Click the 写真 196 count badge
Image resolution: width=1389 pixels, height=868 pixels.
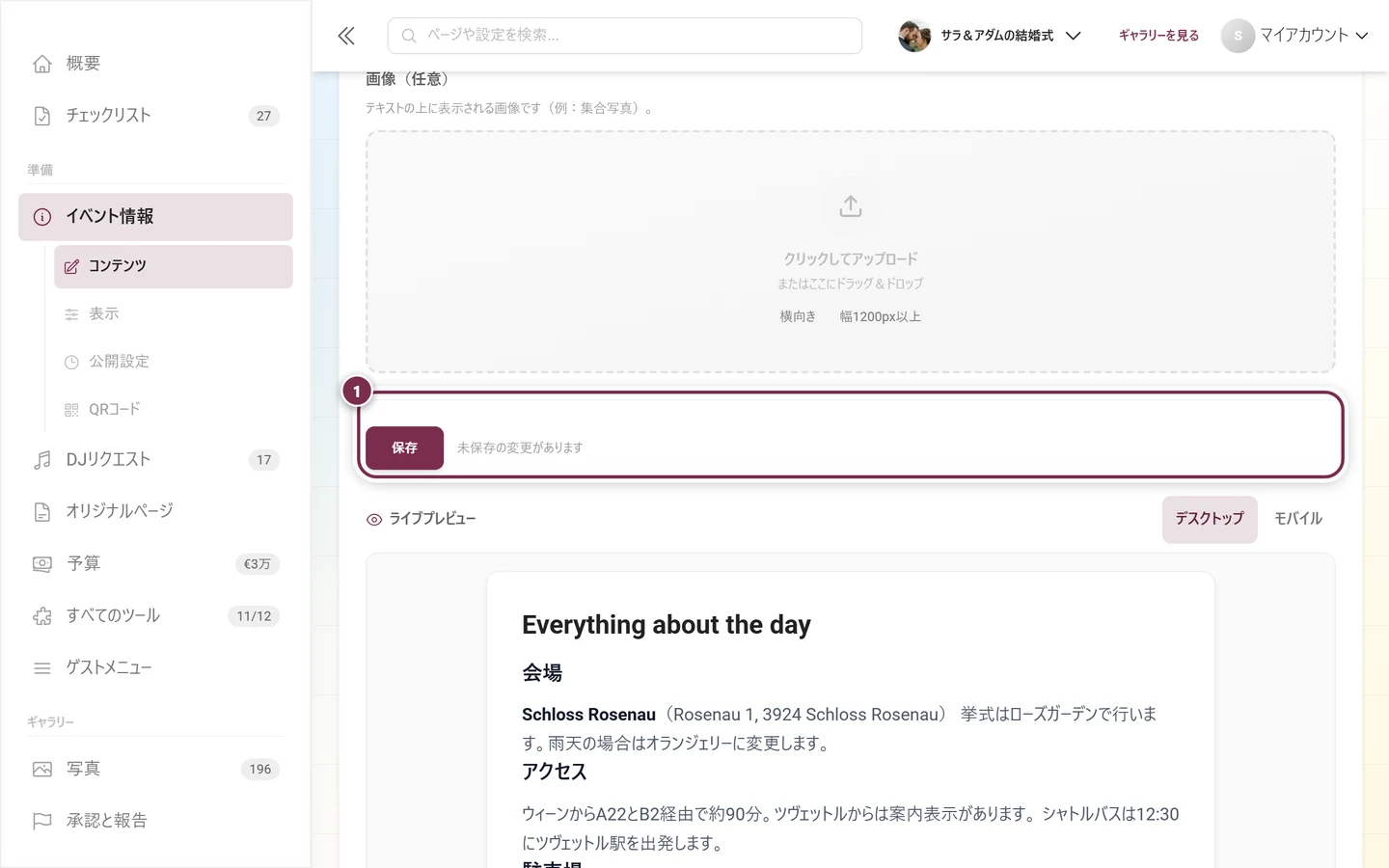coord(260,770)
